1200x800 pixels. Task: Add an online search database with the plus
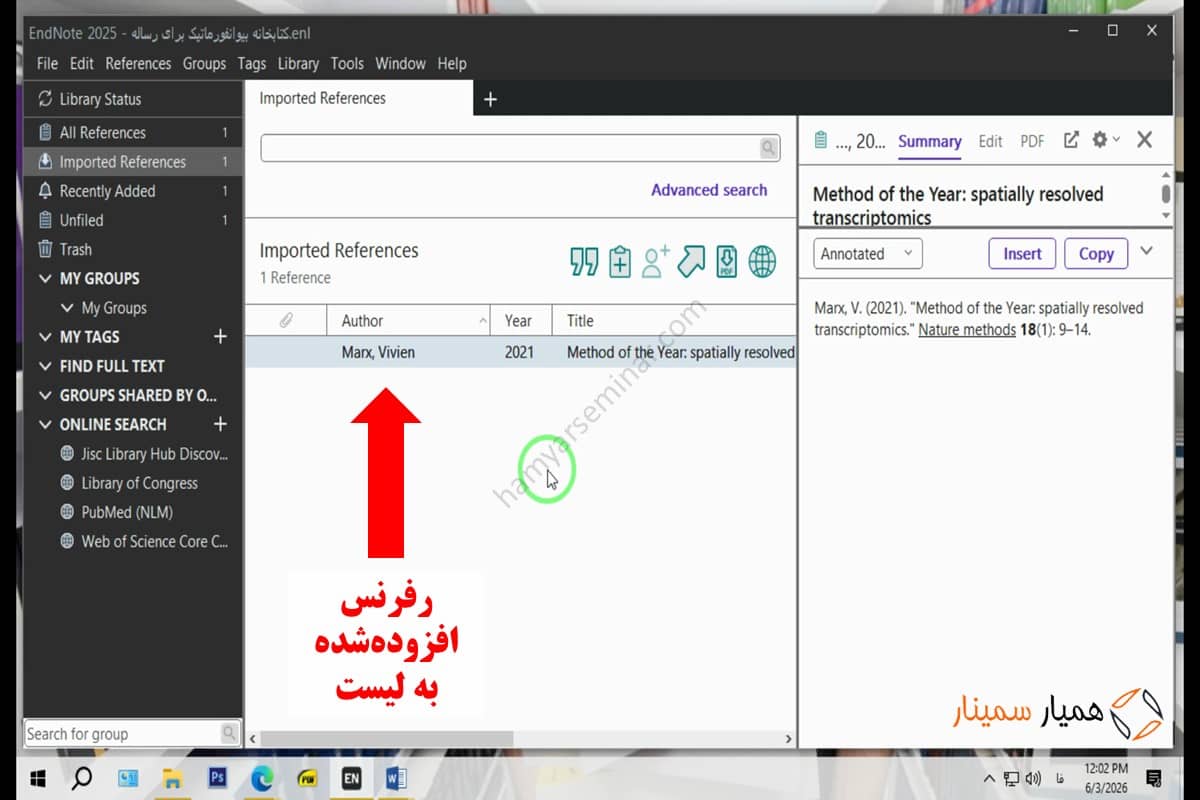pos(221,424)
